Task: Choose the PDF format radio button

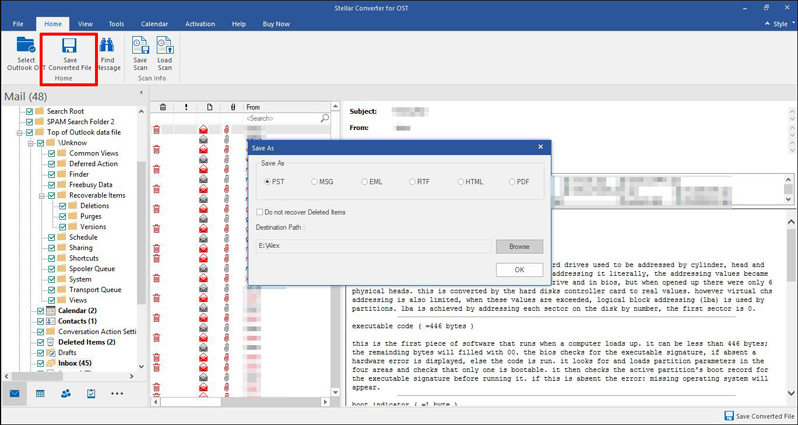Action: tap(511, 182)
